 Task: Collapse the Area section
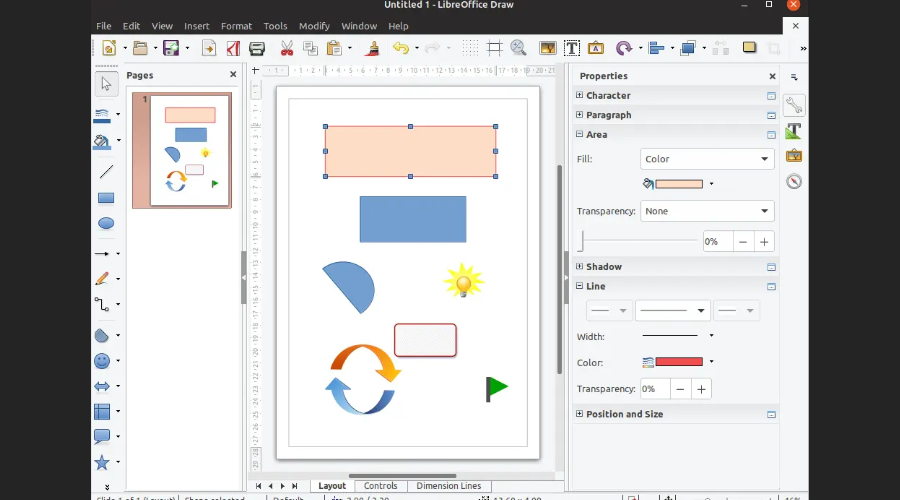[x=579, y=134]
